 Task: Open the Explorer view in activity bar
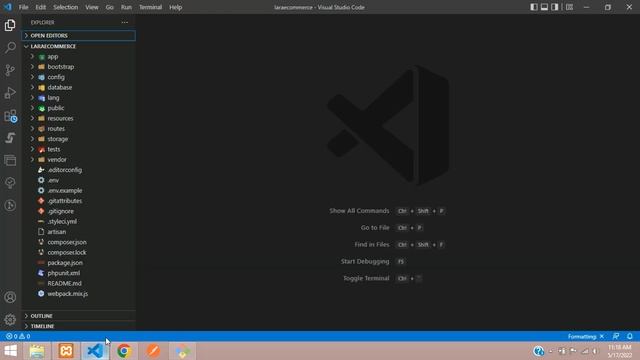coord(10,25)
